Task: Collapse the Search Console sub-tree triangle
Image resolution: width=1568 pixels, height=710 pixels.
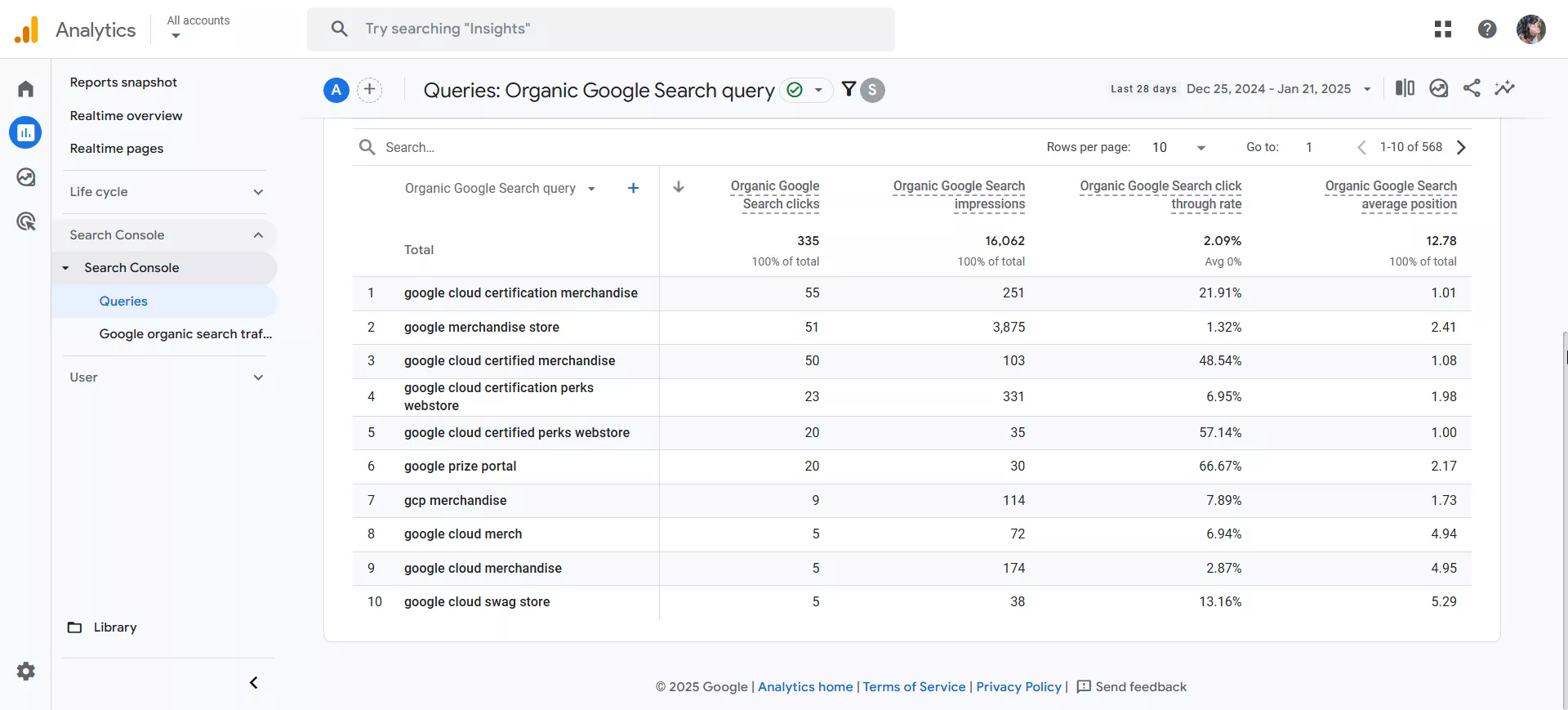Action: pos(66,268)
